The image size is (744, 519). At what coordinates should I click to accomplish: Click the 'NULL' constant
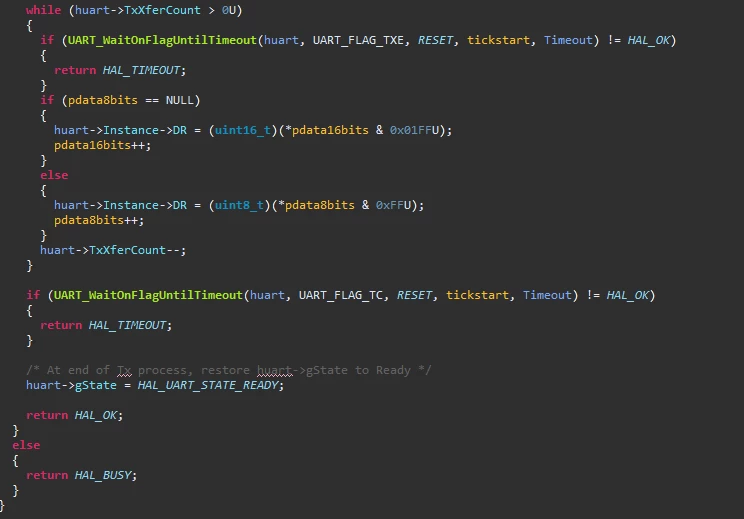click(x=179, y=100)
